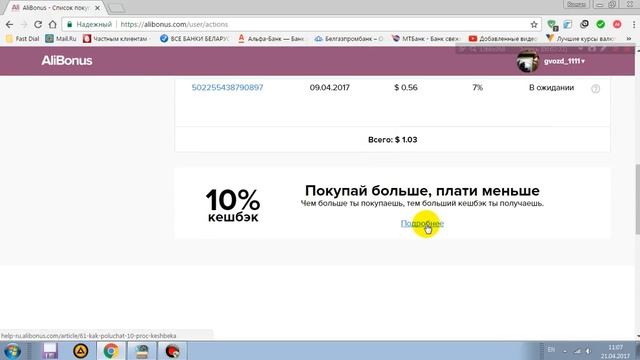
Task: Bookmark this page with the star icon
Action: point(534,24)
